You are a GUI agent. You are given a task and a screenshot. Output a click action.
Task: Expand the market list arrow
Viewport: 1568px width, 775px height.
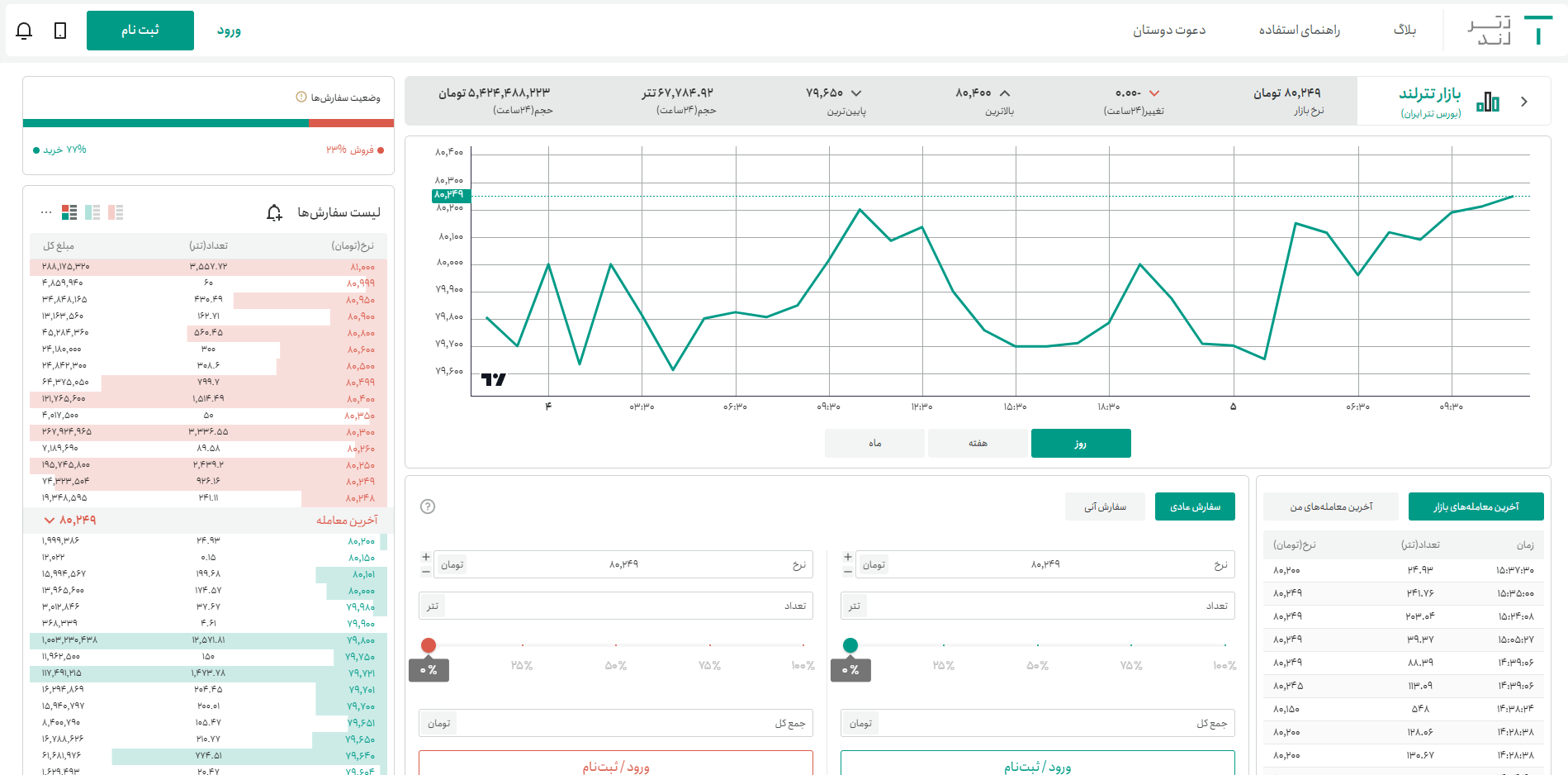(x=1524, y=102)
